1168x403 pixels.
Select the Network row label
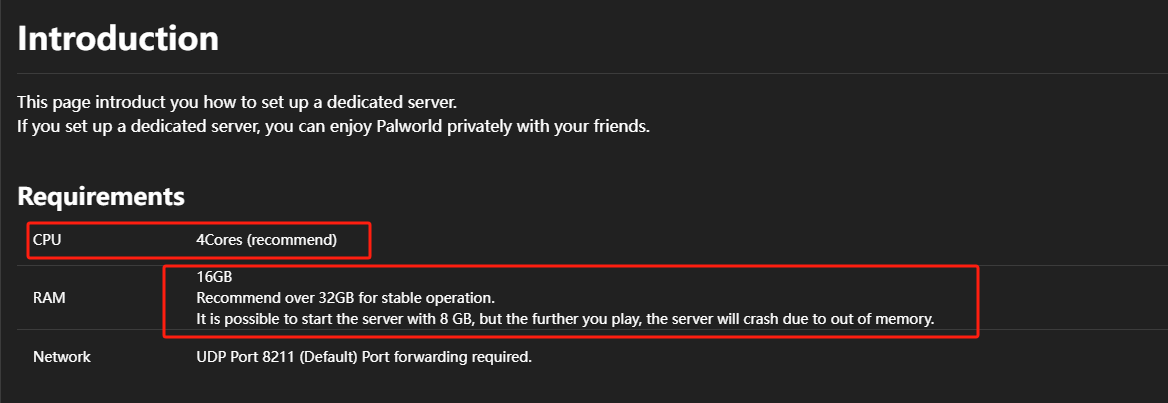pyautogui.click(x=62, y=357)
